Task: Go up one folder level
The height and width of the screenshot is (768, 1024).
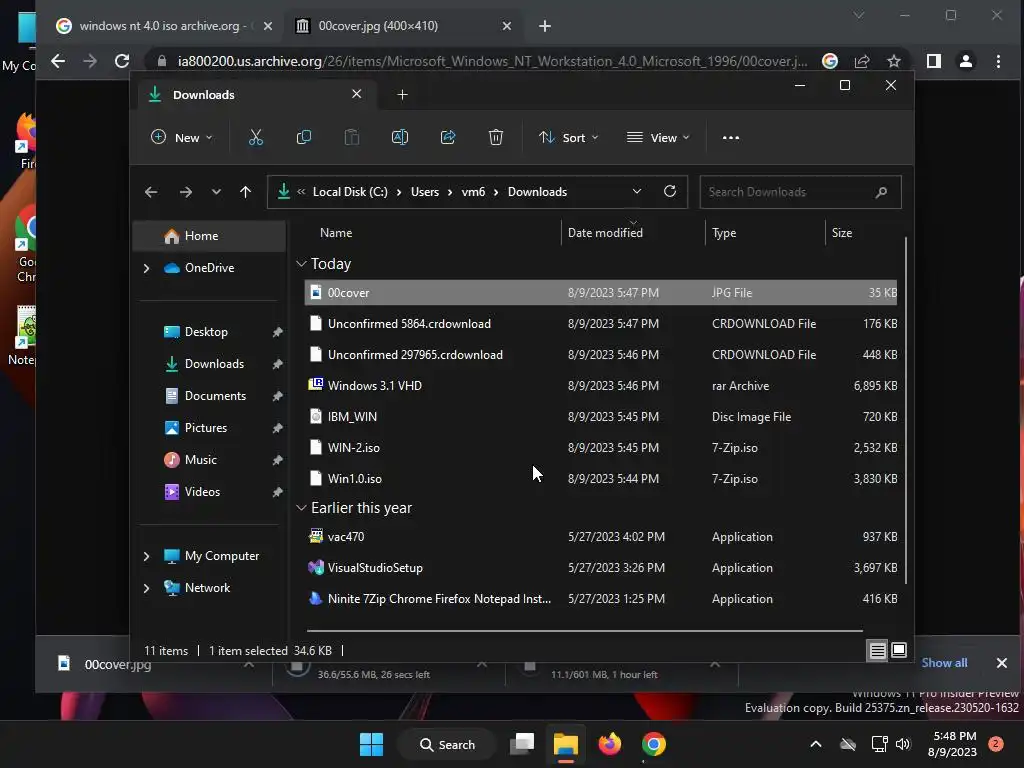Action: 246,192
